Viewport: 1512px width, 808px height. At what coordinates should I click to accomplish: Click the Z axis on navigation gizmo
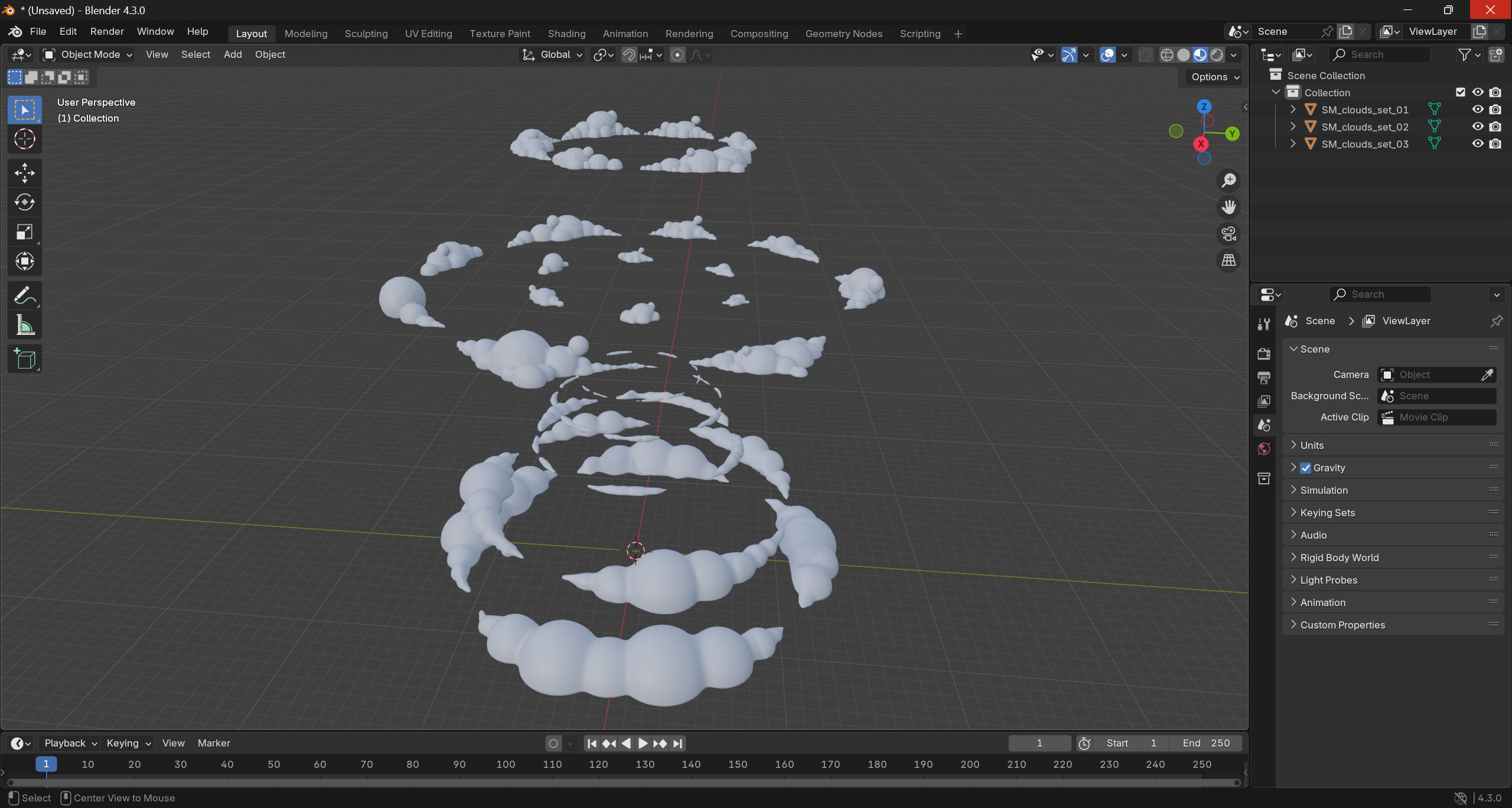point(1204,107)
